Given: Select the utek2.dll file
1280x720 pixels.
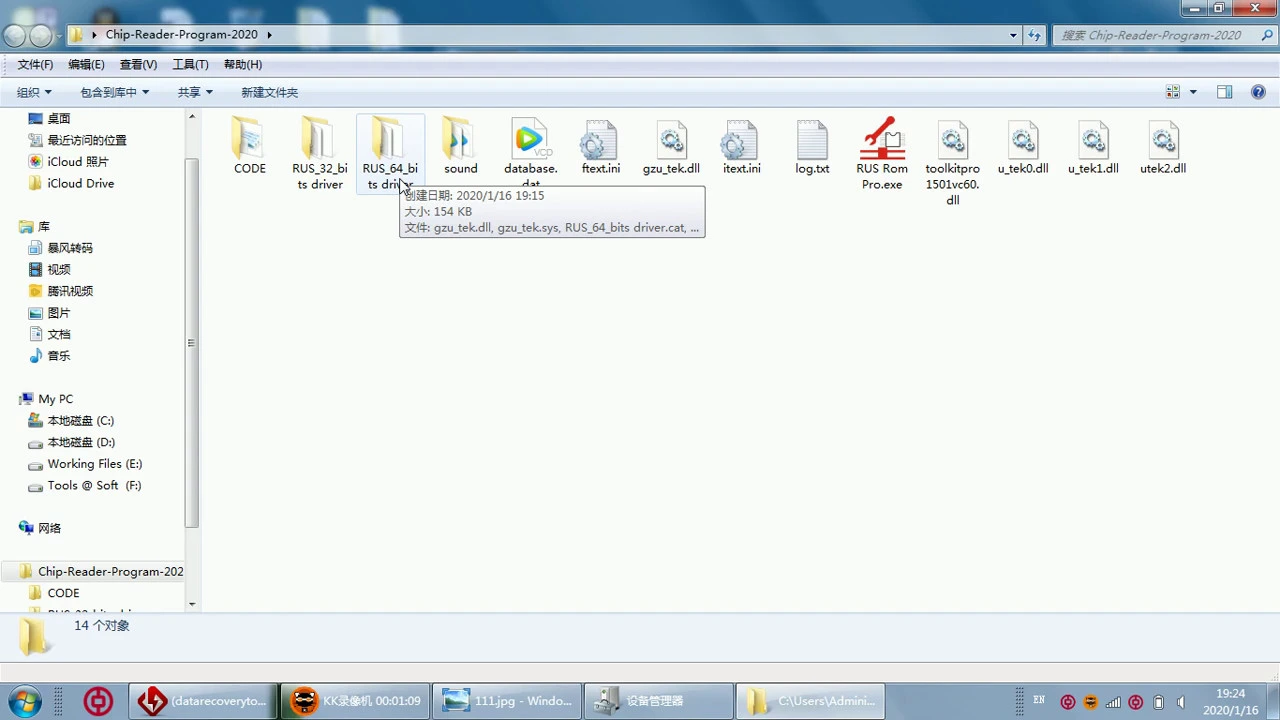Looking at the screenshot, I should [x=1163, y=146].
